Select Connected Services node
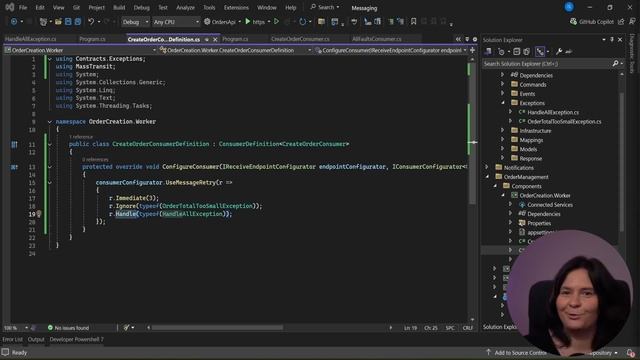The height and width of the screenshot is (360, 640). point(550,205)
